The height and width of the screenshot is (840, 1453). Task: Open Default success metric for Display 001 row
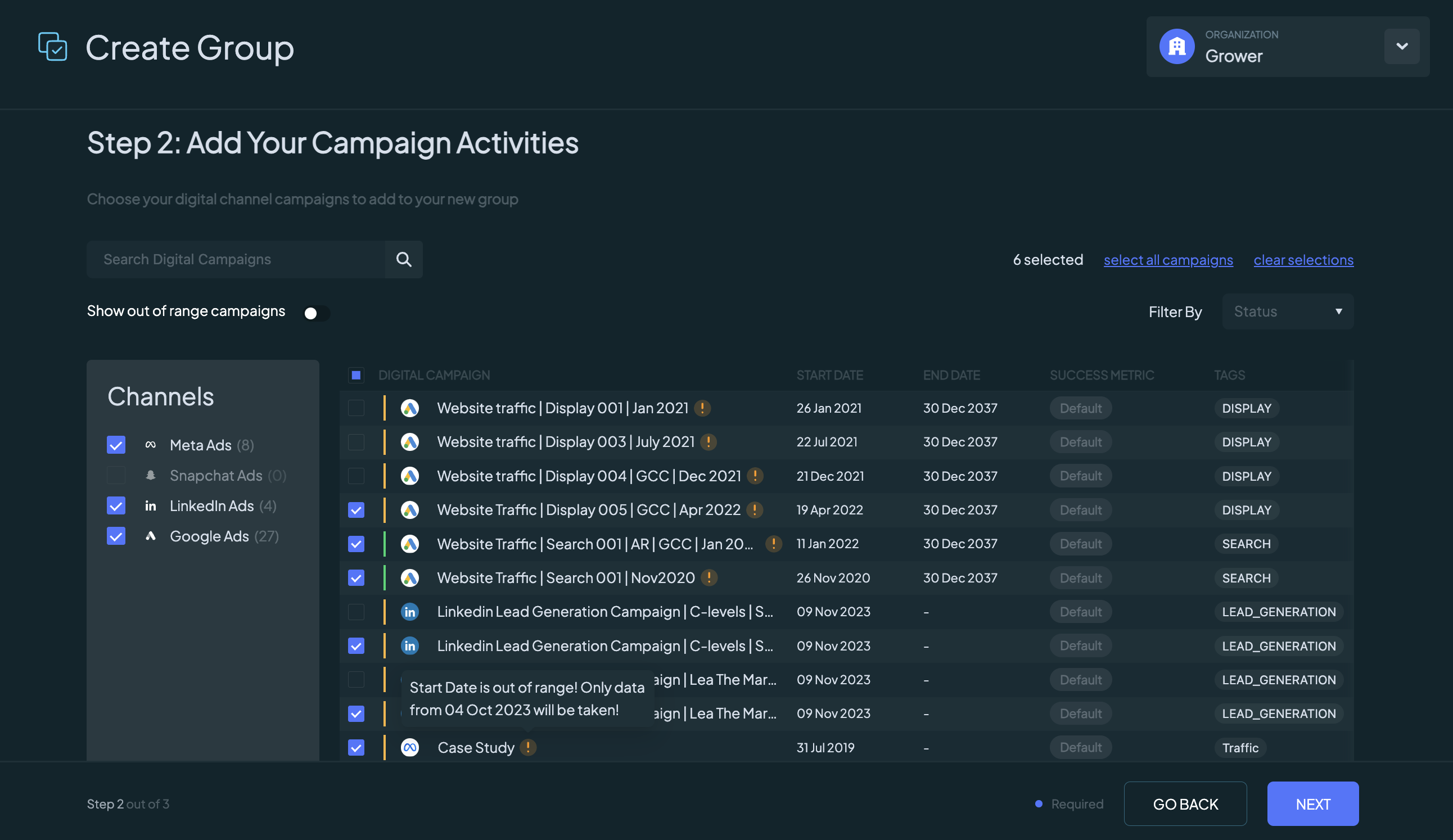1080,408
